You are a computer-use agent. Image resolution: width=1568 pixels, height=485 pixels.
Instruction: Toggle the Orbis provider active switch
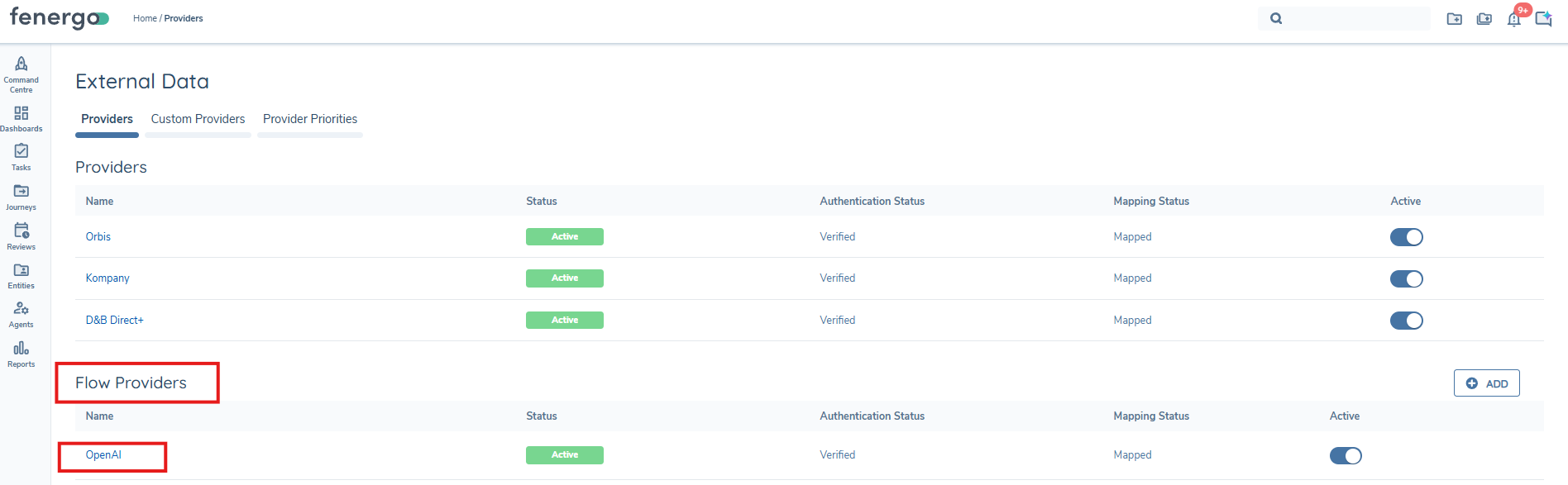[1406, 237]
